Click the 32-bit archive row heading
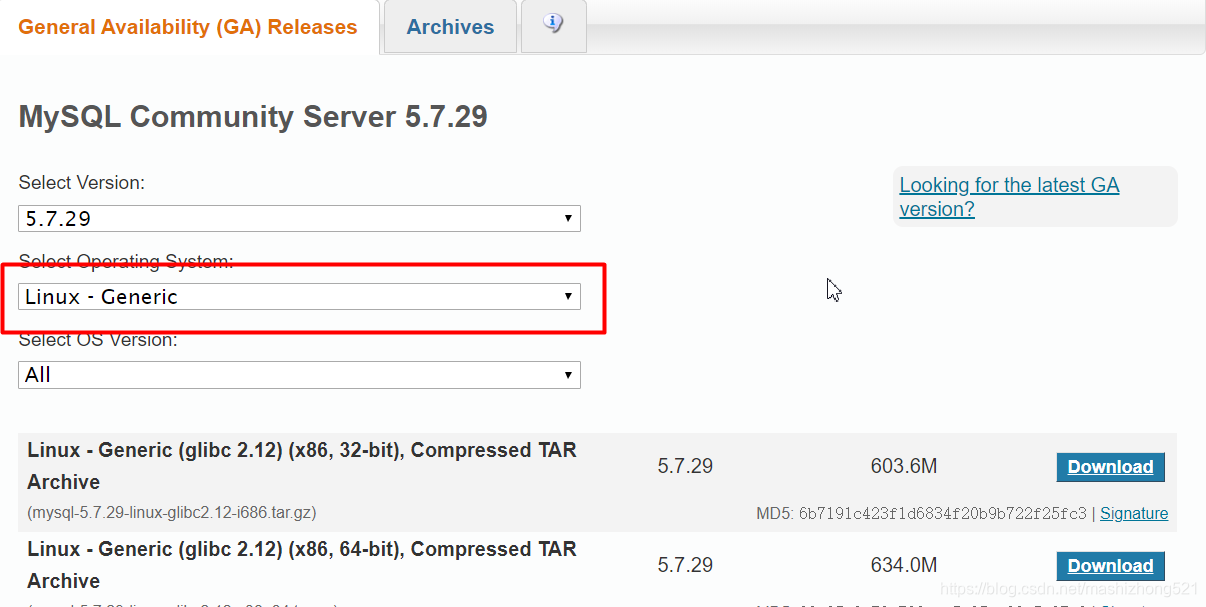 300,465
